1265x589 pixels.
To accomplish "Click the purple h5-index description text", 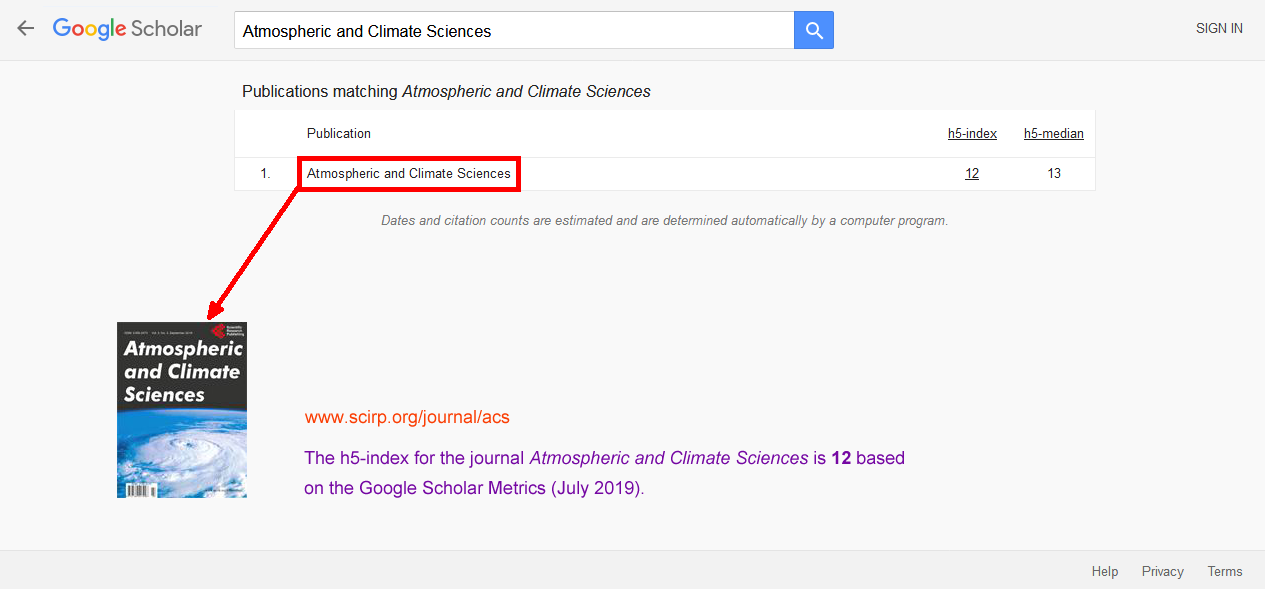I will pyautogui.click(x=604, y=473).
